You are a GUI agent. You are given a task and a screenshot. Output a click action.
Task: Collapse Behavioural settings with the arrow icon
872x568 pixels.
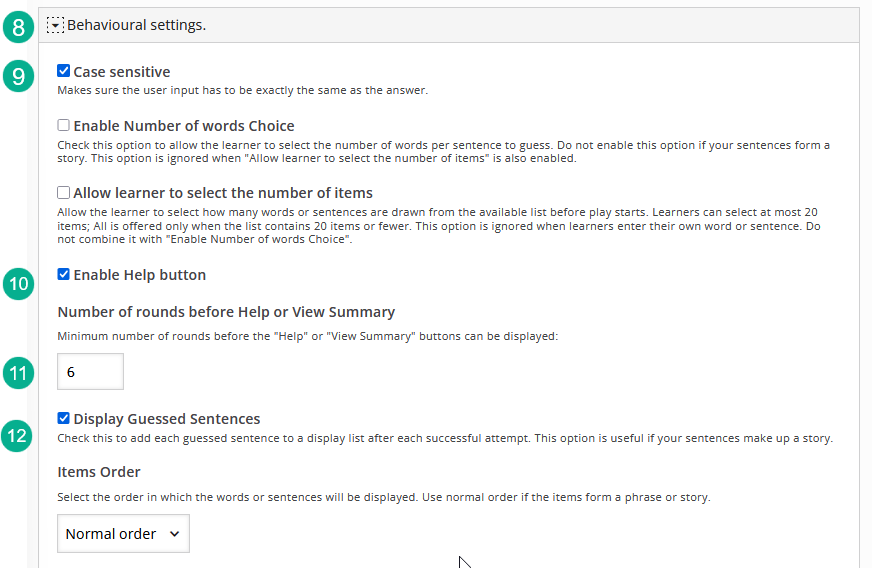(55, 26)
